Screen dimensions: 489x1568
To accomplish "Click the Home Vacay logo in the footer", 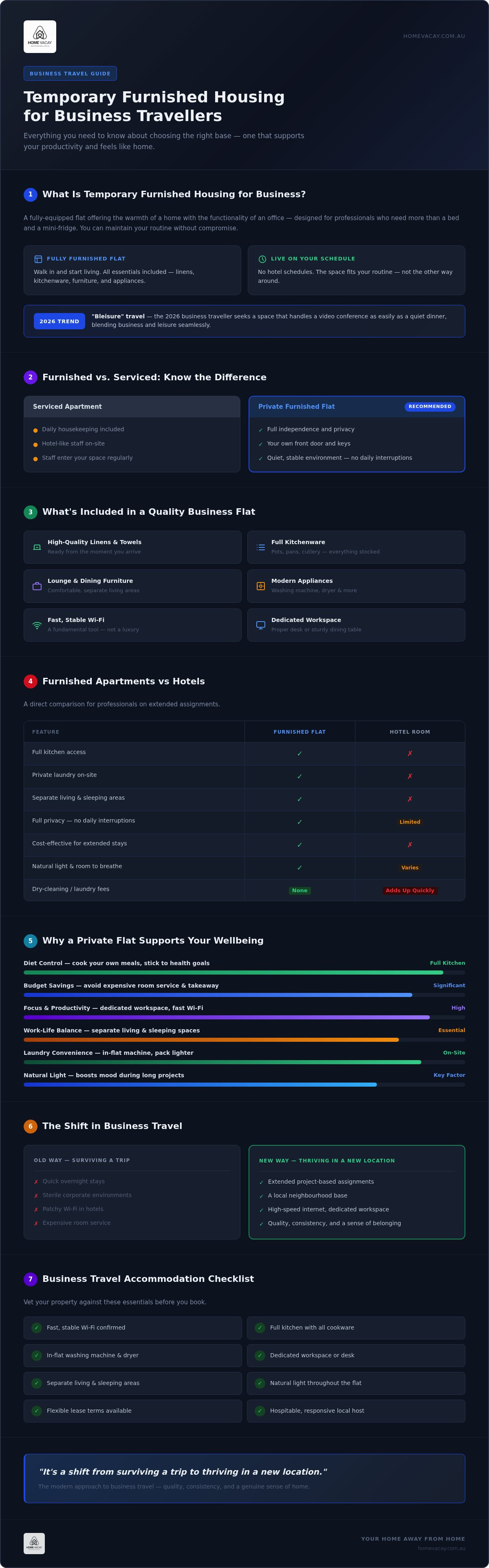I will (x=34, y=1543).
